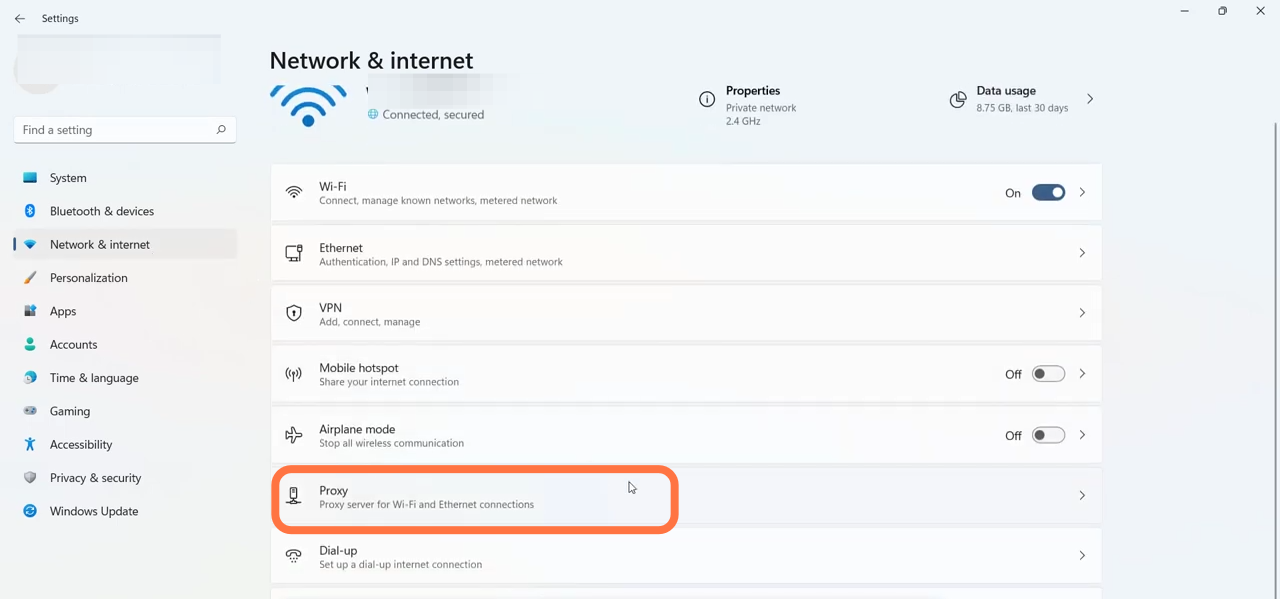Screen dimensions: 1280x599
Task: Click the Dial-up phone icon
Action: 294,555
